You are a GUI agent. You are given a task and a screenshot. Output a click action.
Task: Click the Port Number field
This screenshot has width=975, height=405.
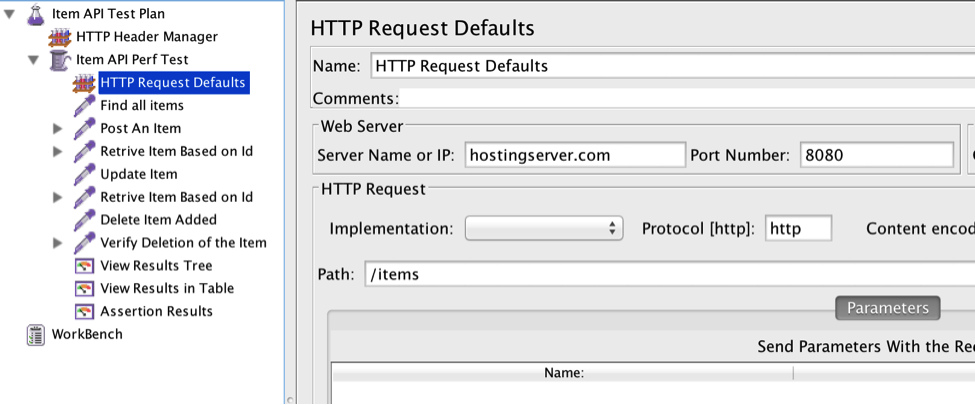point(875,156)
